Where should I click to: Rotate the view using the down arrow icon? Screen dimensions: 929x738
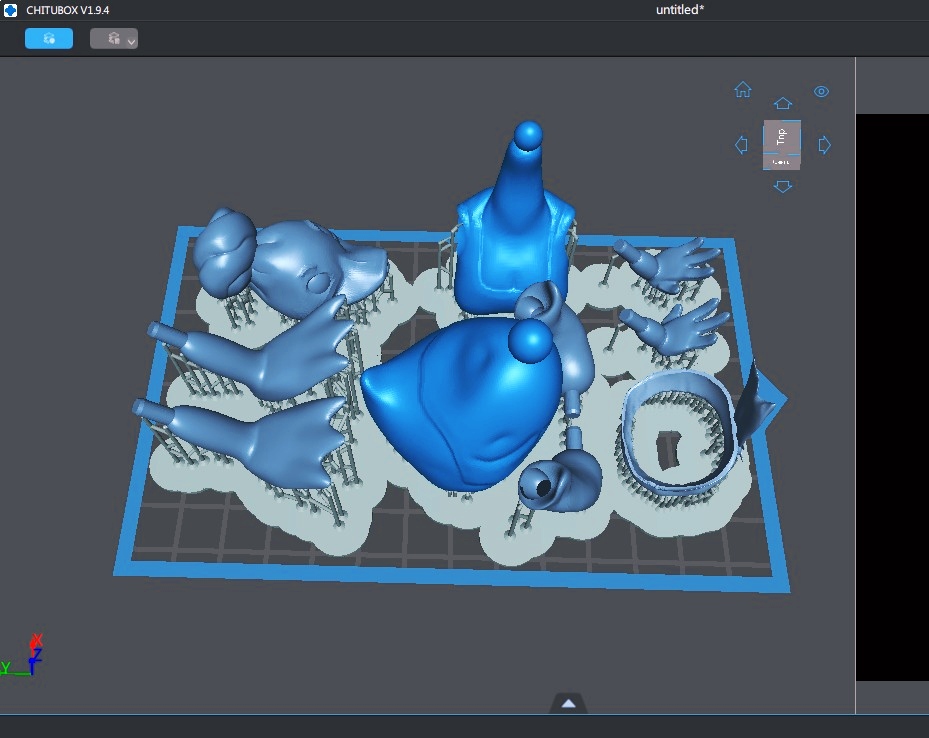[x=783, y=186]
